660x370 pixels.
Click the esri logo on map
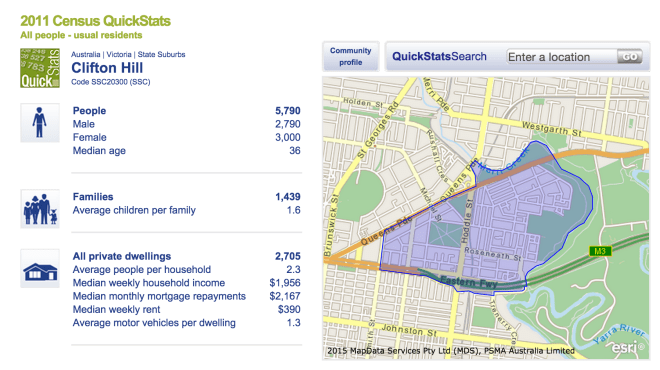(x=627, y=347)
